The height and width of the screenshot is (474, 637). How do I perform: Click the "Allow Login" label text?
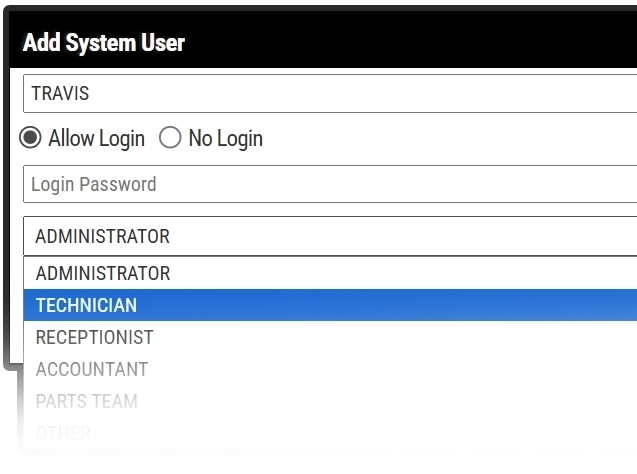96,138
